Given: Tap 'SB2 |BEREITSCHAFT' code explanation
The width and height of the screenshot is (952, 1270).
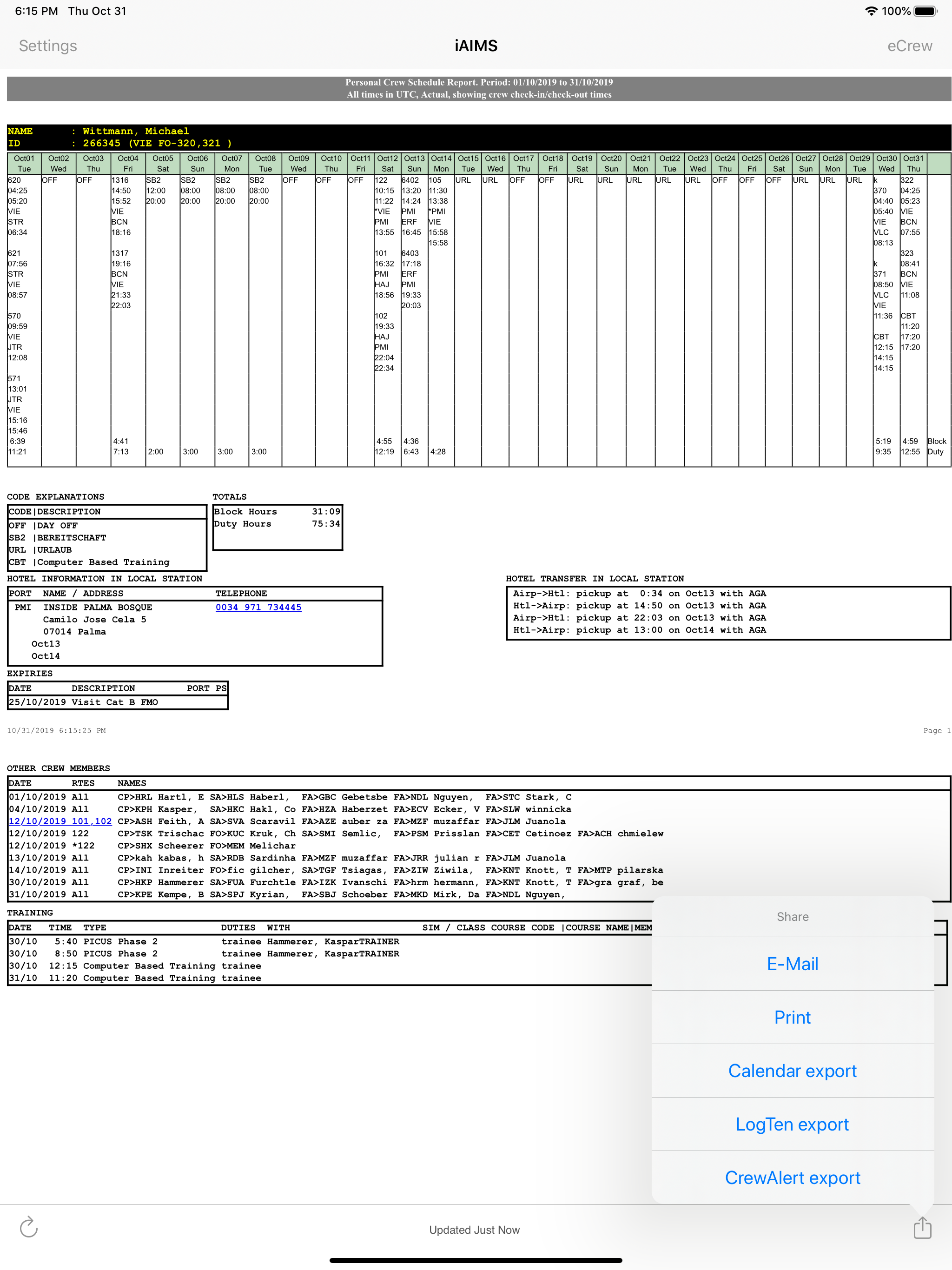Looking at the screenshot, I should pyautogui.click(x=58, y=538).
